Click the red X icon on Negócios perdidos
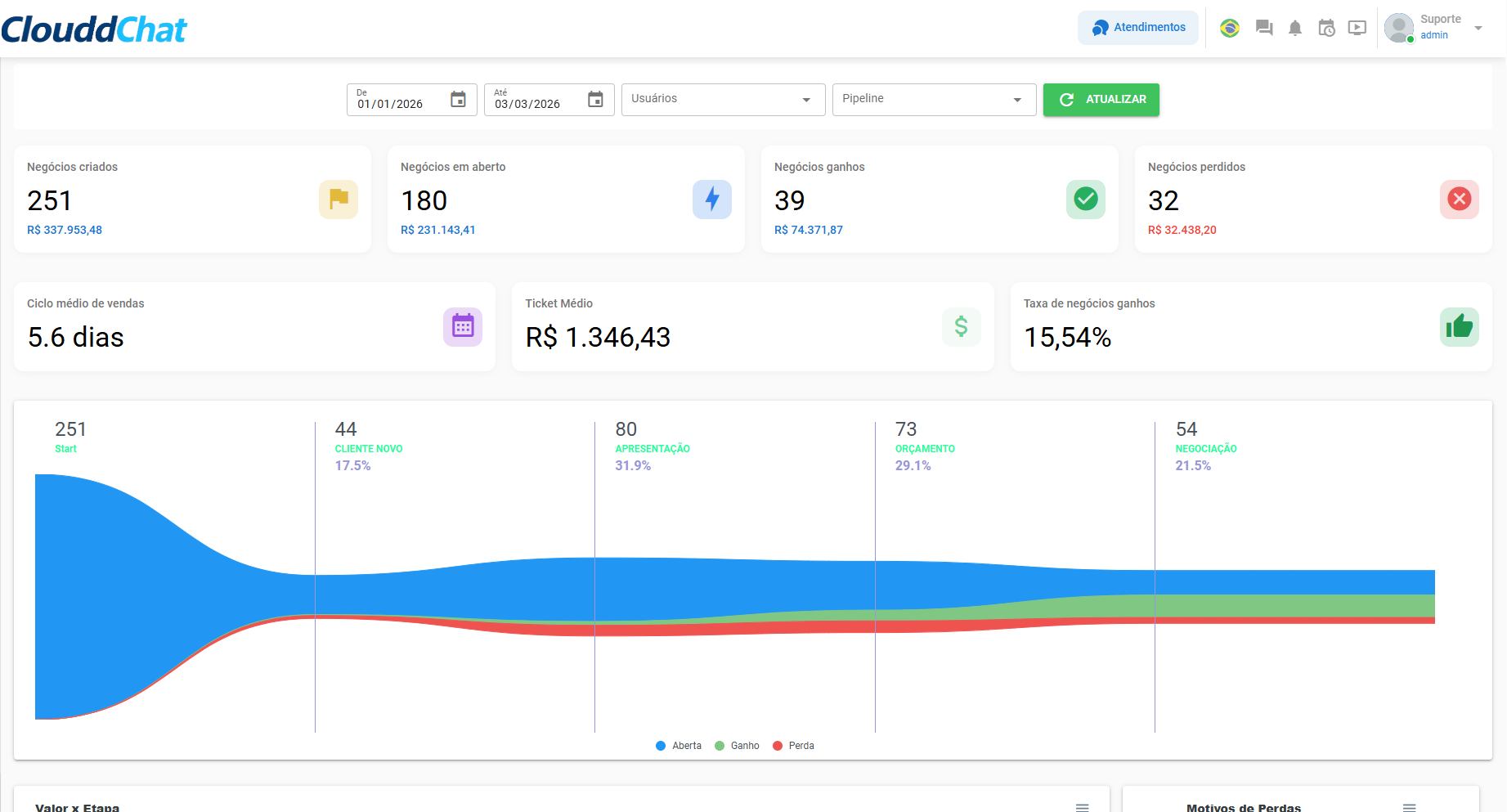The height and width of the screenshot is (812, 1507). [x=1460, y=199]
